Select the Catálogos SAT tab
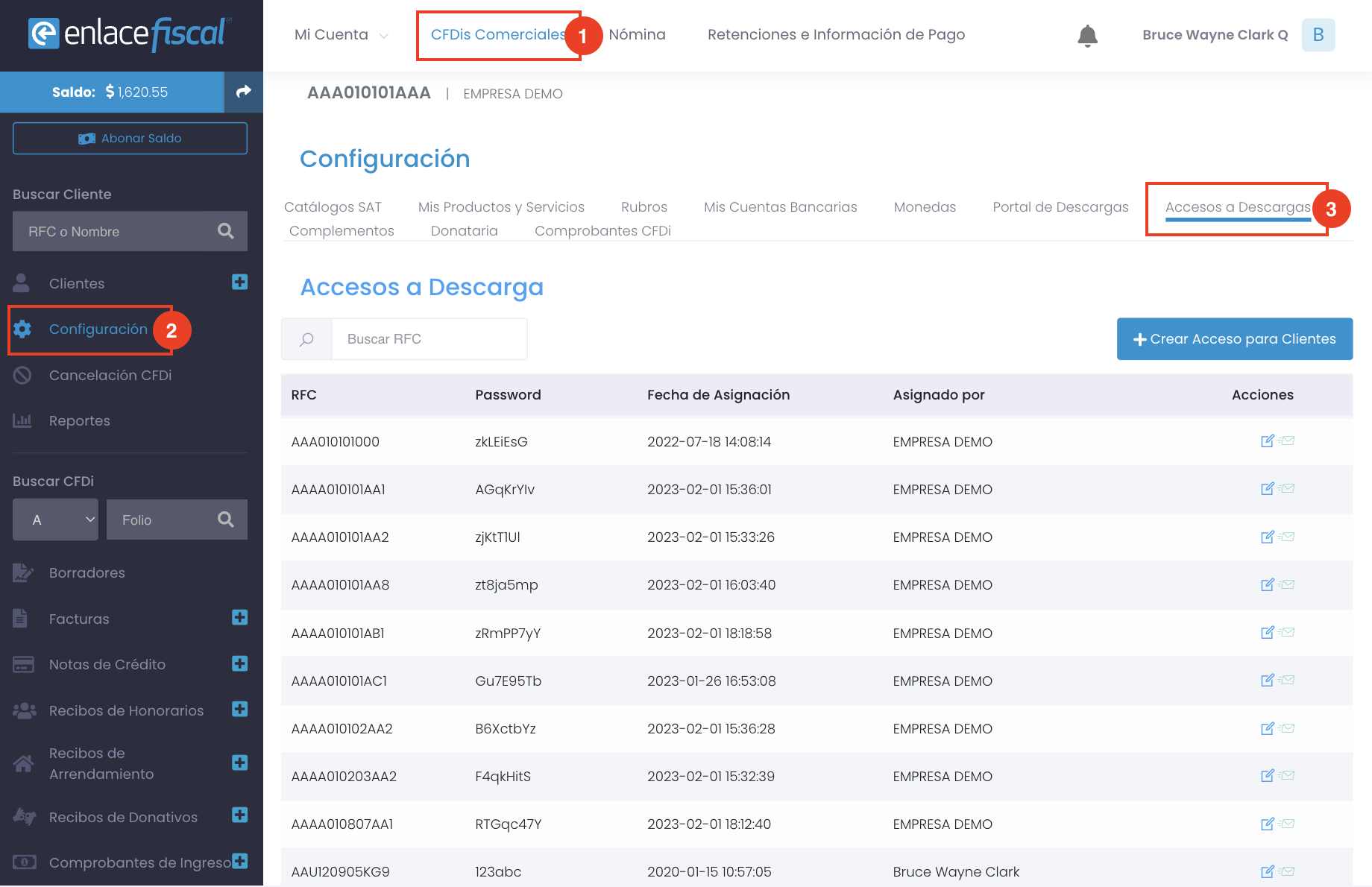This screenshot has height=887, width=1372. point(333,207)
